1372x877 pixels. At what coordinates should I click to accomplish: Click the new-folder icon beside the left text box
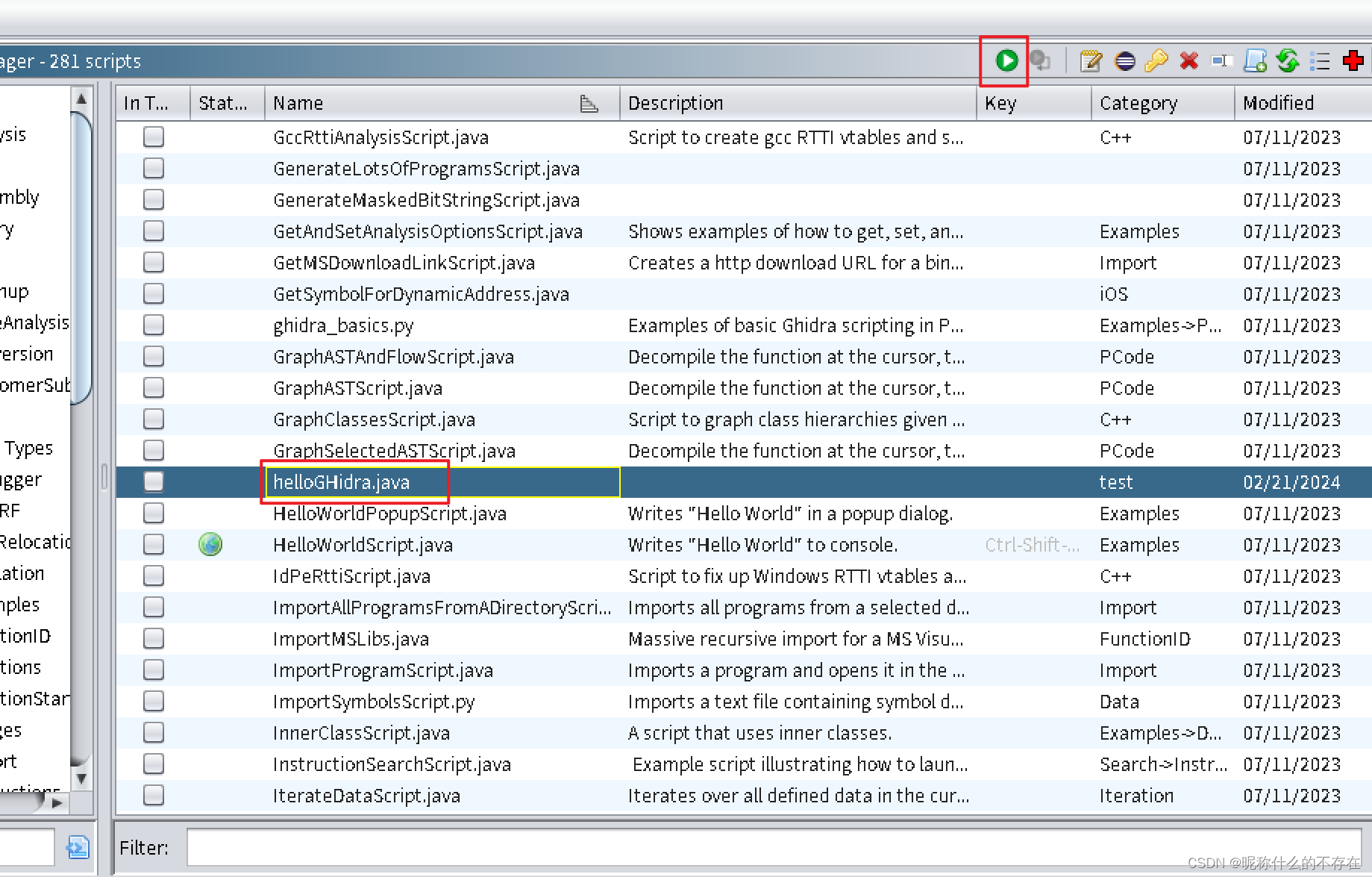point(77,847)
